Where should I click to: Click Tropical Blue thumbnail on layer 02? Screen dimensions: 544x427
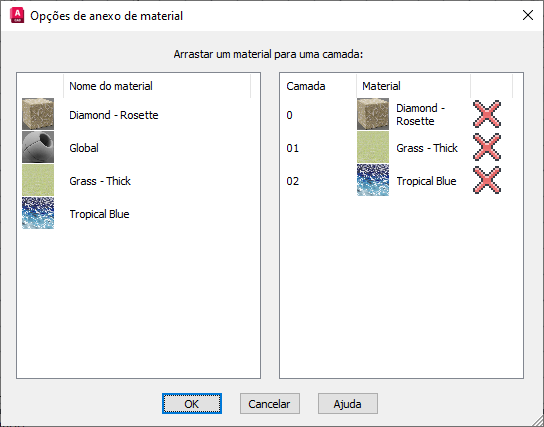click(373, 180)
